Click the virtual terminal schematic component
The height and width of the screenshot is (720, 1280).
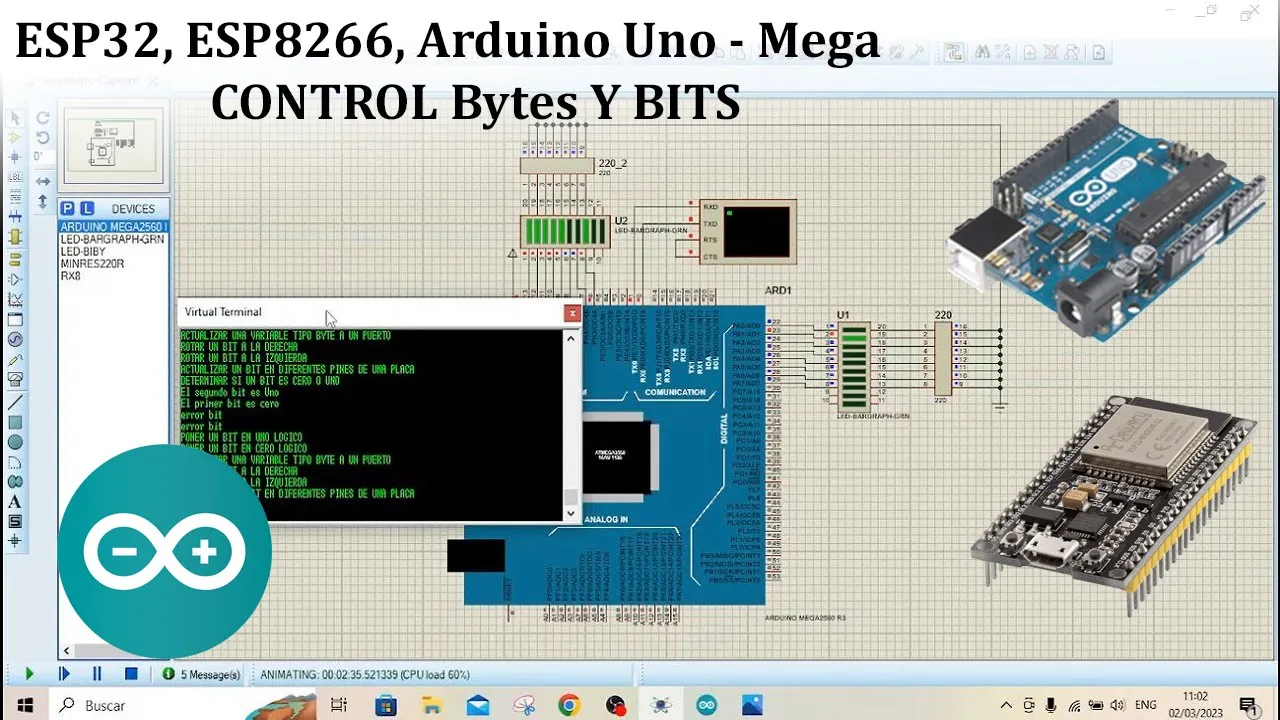coord(749,232)
